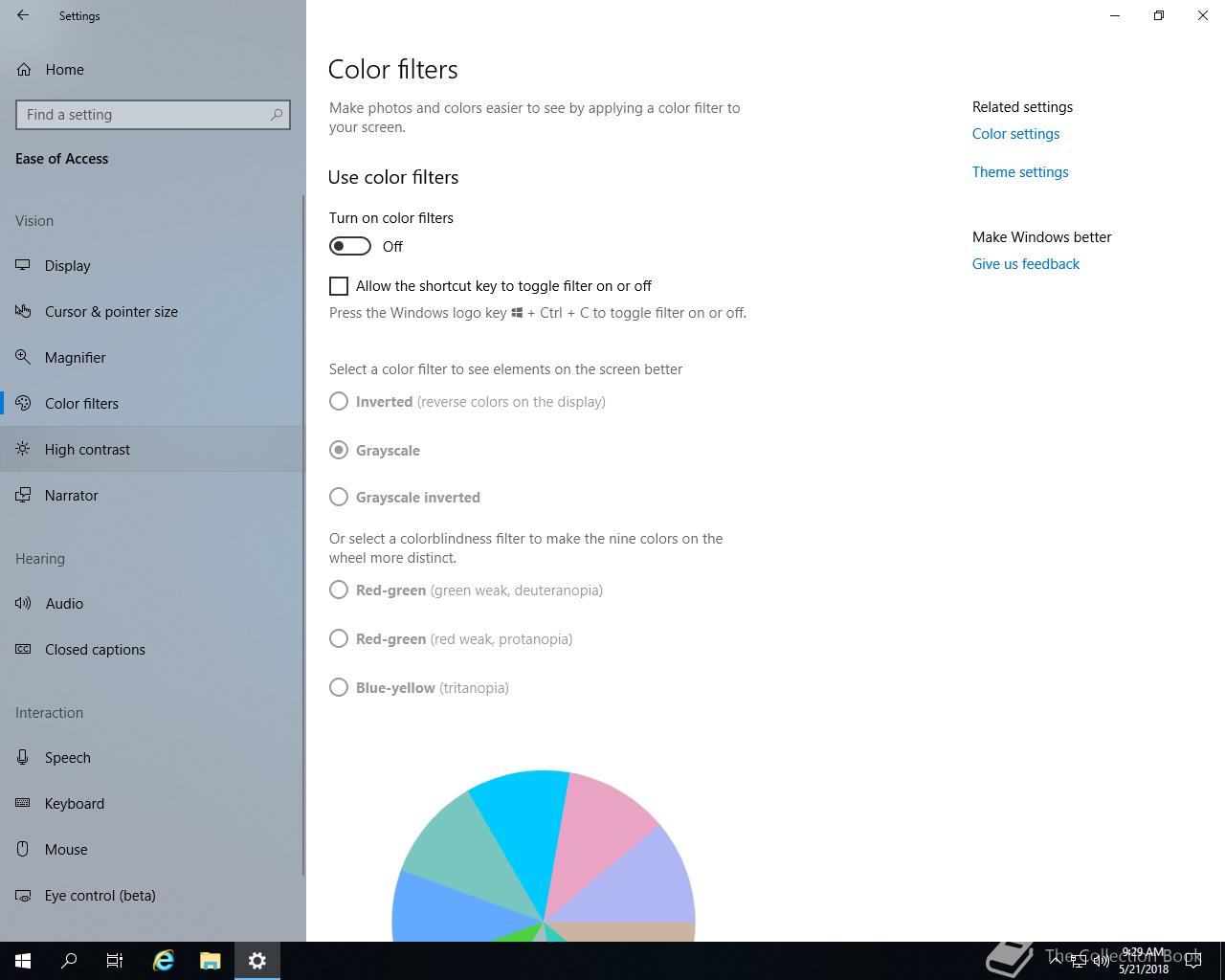Click the back arrow in Settings
Screen dimensions: 1225x980
pos(23,15)
